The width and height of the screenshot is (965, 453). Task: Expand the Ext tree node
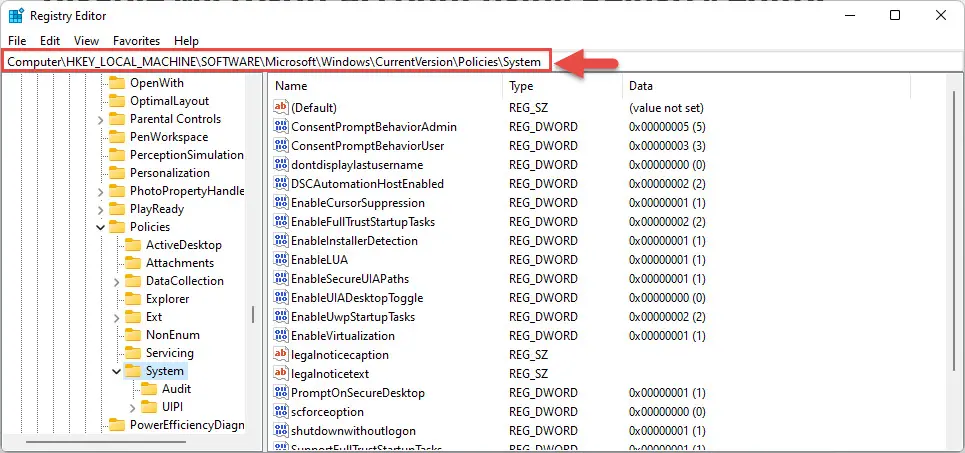116,317
